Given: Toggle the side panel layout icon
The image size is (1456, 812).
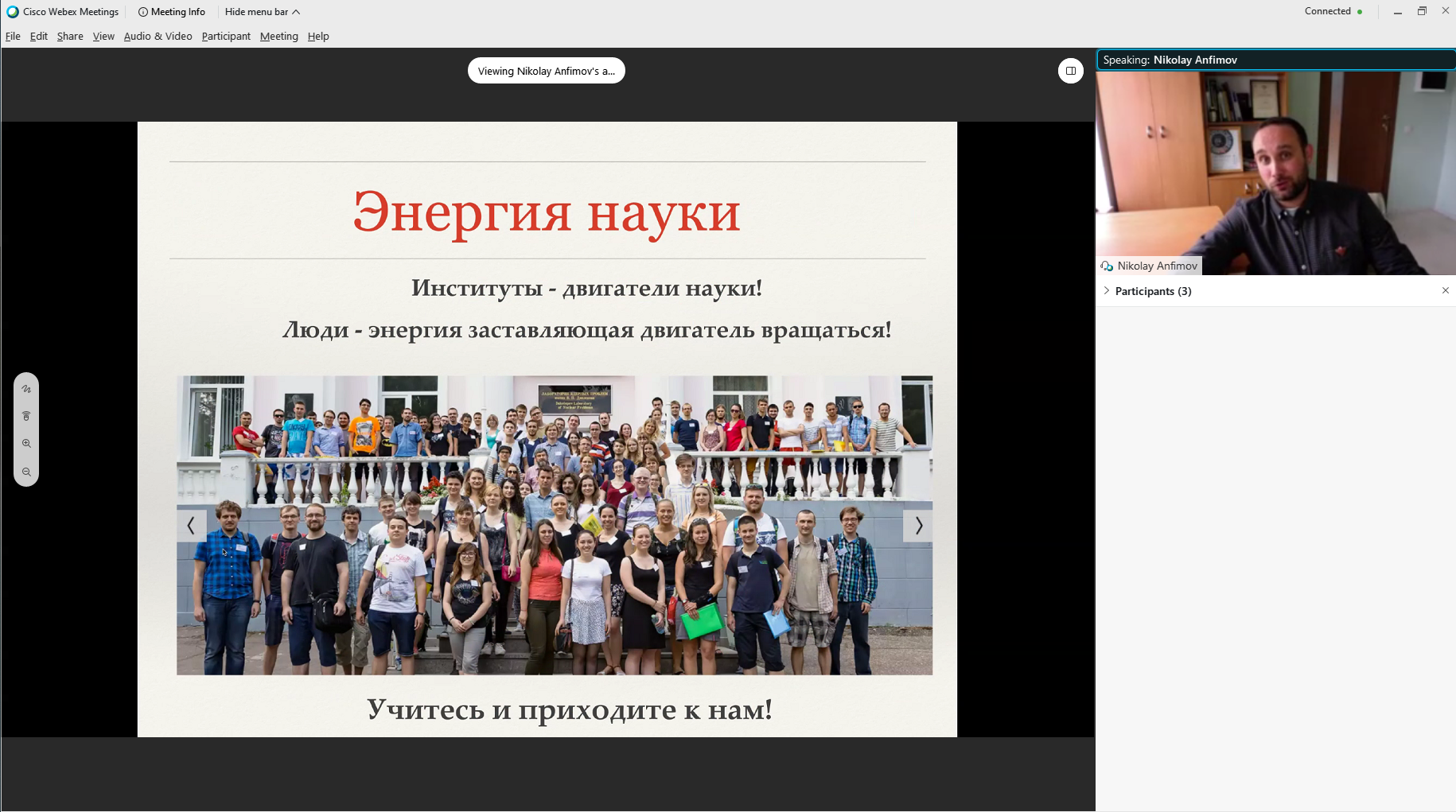Looking at the screenshot, I should coord(1070,71).
